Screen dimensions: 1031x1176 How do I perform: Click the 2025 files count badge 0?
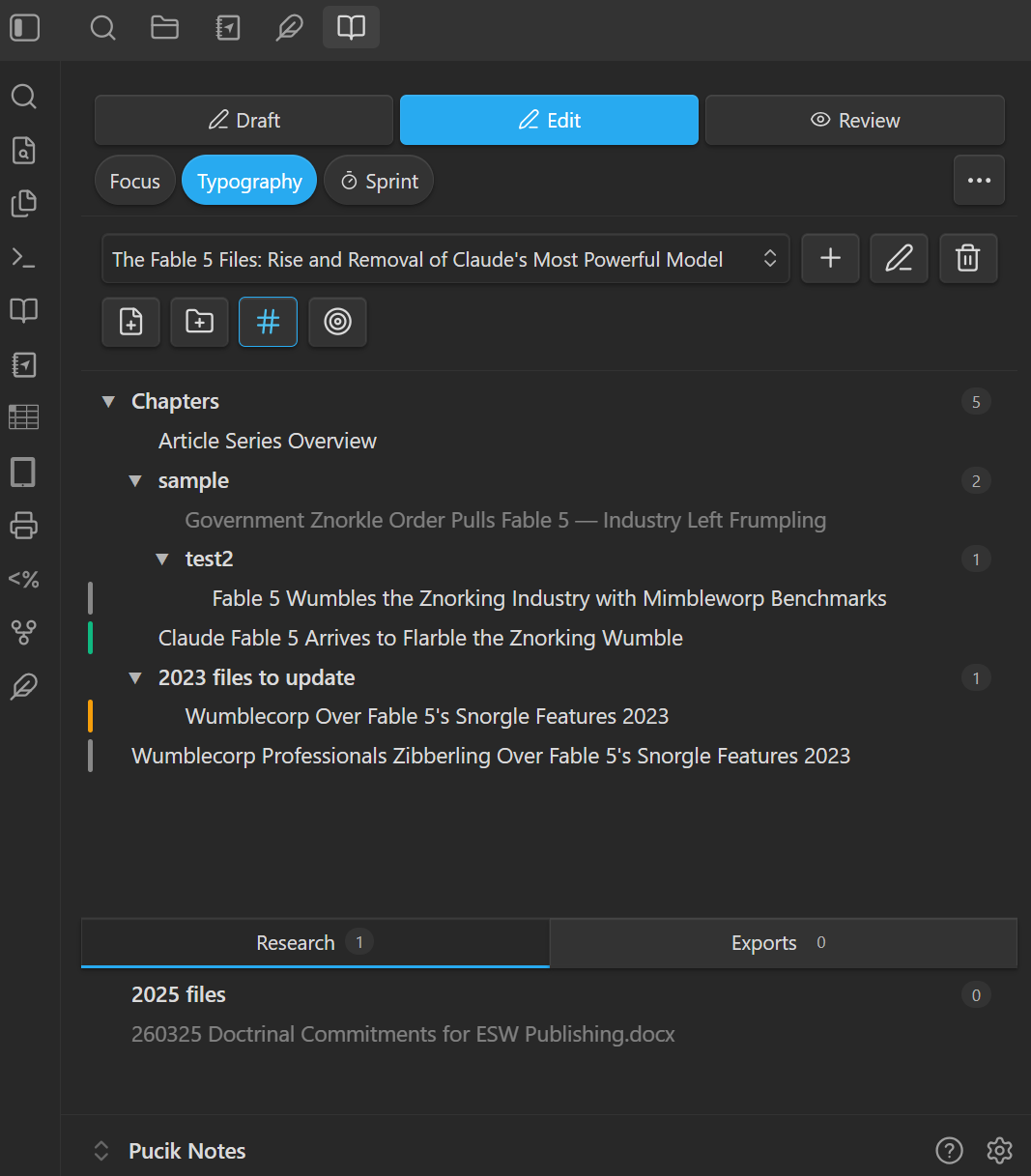[x=976, y=995]
